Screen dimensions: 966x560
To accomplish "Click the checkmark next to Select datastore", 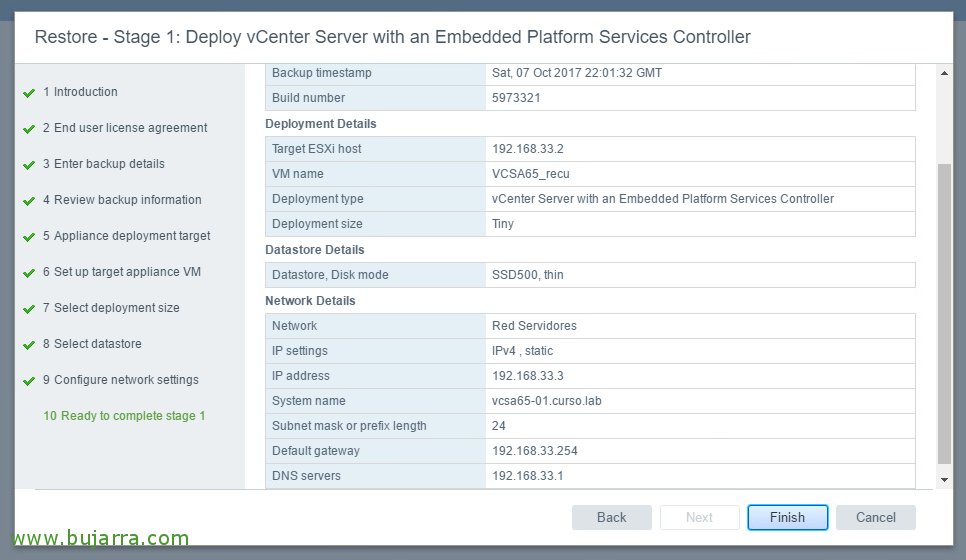I will click(x=29, y=345).
